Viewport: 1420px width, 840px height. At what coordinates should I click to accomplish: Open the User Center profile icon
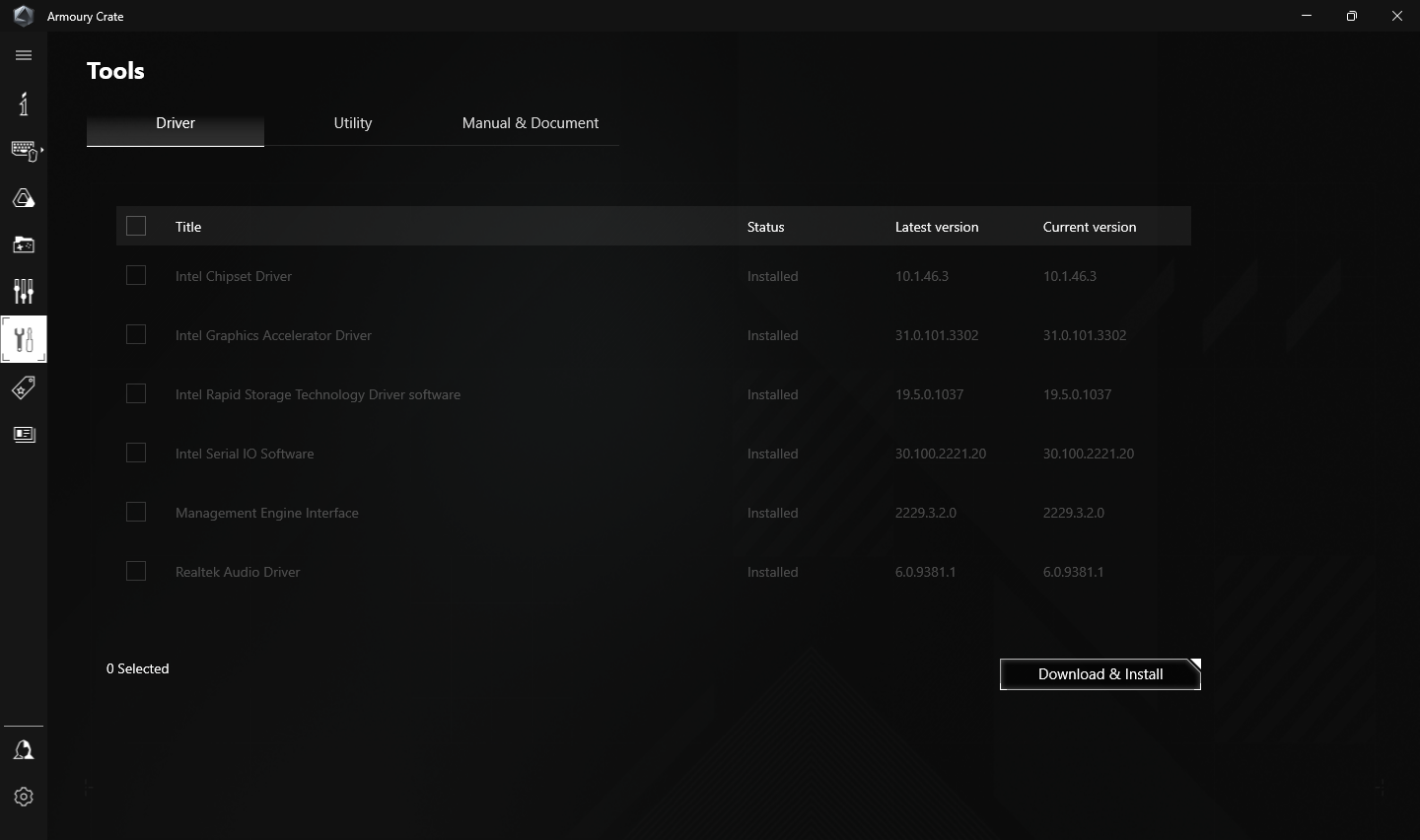click(x=24, y=750)
